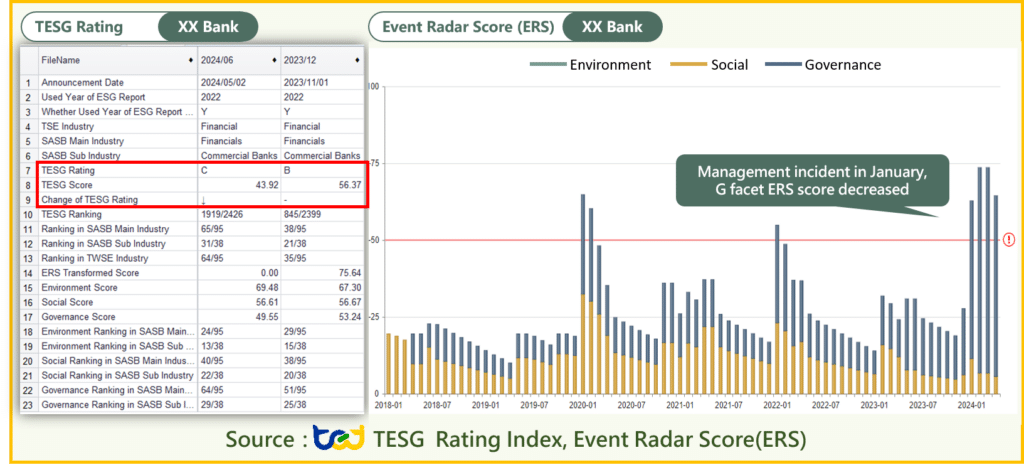Viewport: 1024px width, 465px height.
Task: Toggle Environment series in chart legend
Action: (x=590, y=65)
